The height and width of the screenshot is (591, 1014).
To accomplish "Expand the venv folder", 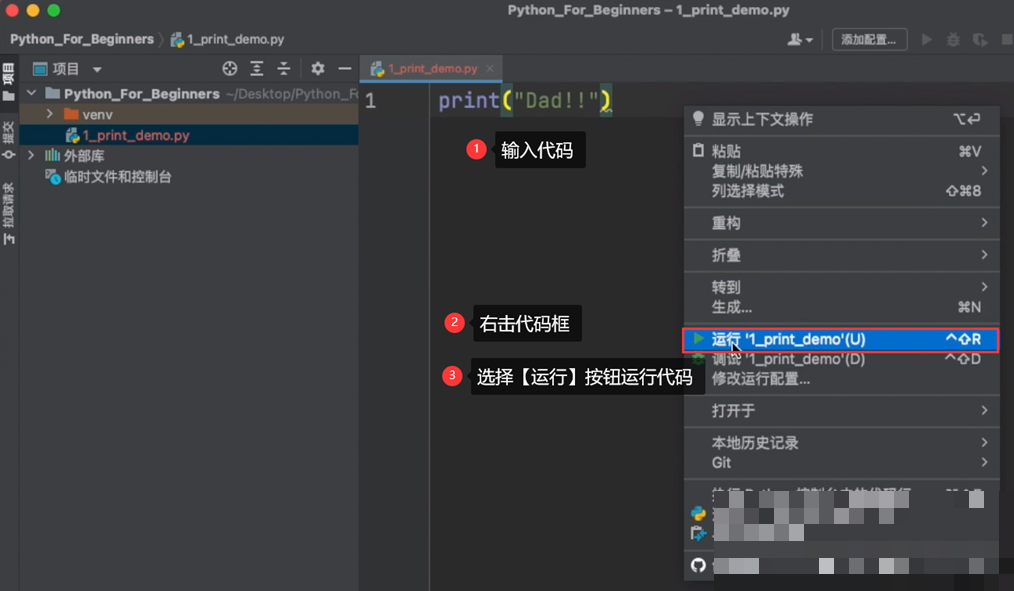I will [x=50, y=114].
